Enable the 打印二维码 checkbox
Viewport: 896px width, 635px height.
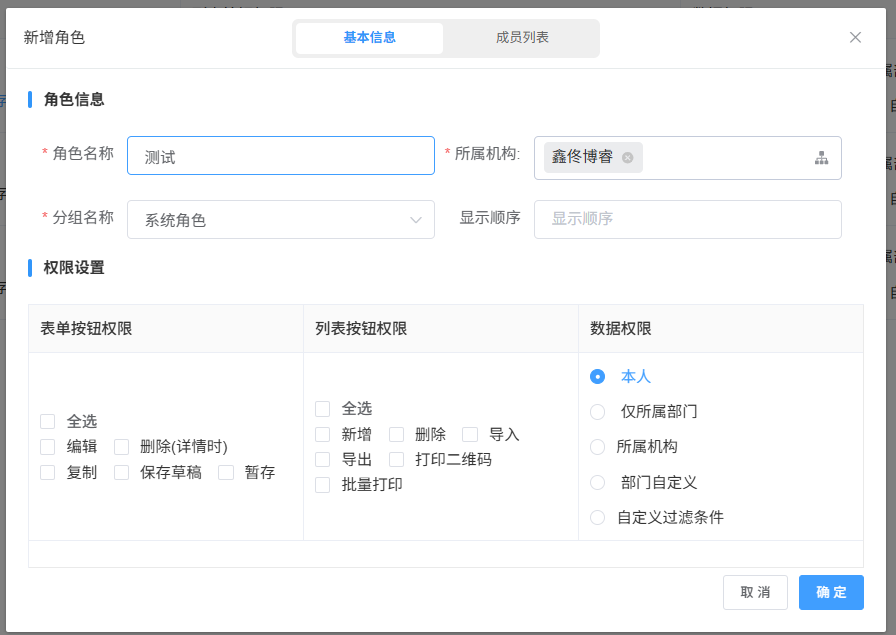click(x=396, y=460)
